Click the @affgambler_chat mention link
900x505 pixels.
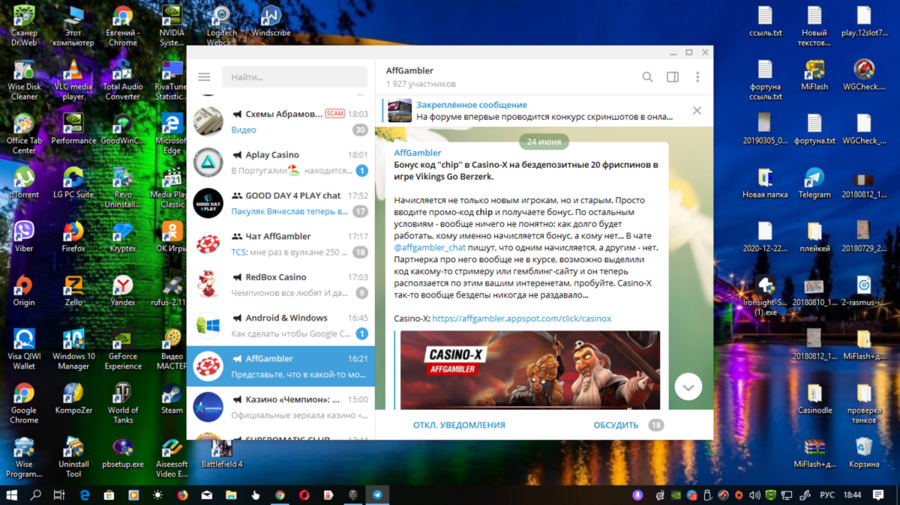(430, 247)
